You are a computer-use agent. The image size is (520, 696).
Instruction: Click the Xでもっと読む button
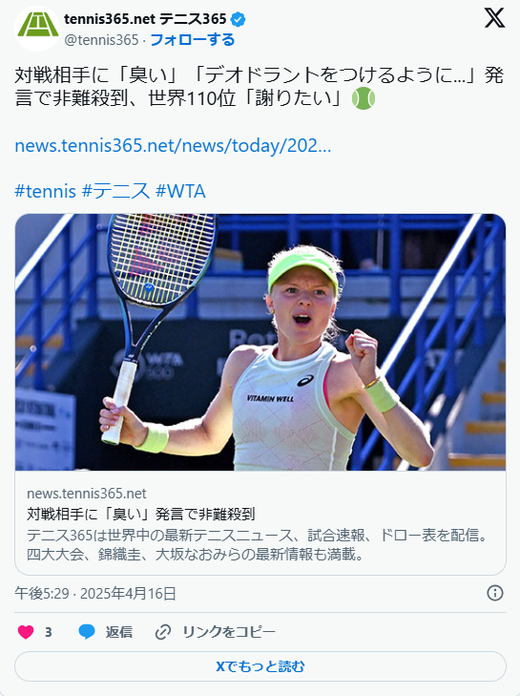pos(260,666)
